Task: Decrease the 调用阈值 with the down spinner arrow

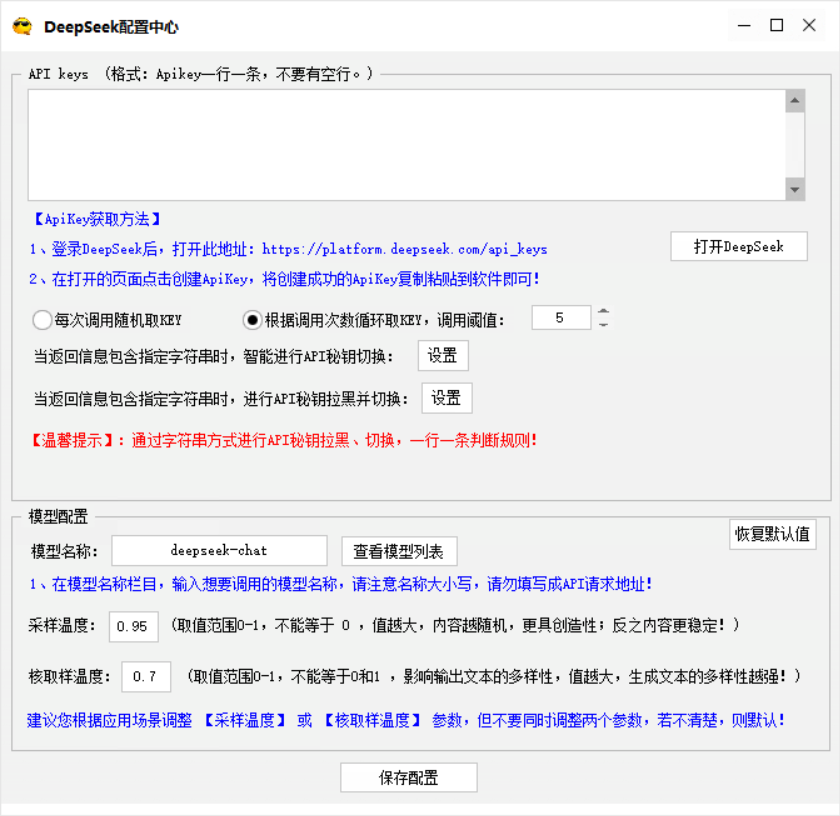Action: click(x=603, y=325)
